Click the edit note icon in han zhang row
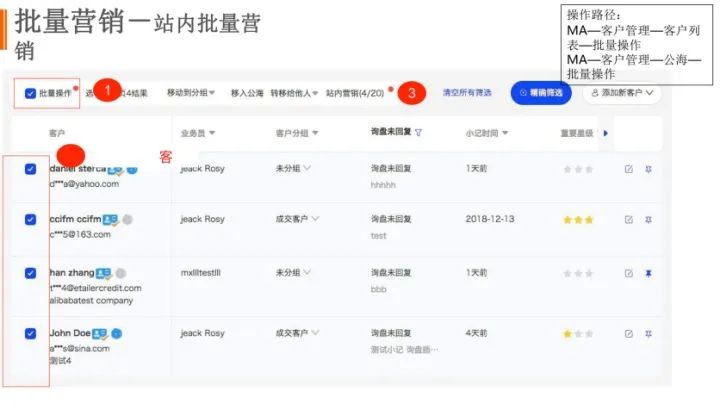 [x=629, y=274]
